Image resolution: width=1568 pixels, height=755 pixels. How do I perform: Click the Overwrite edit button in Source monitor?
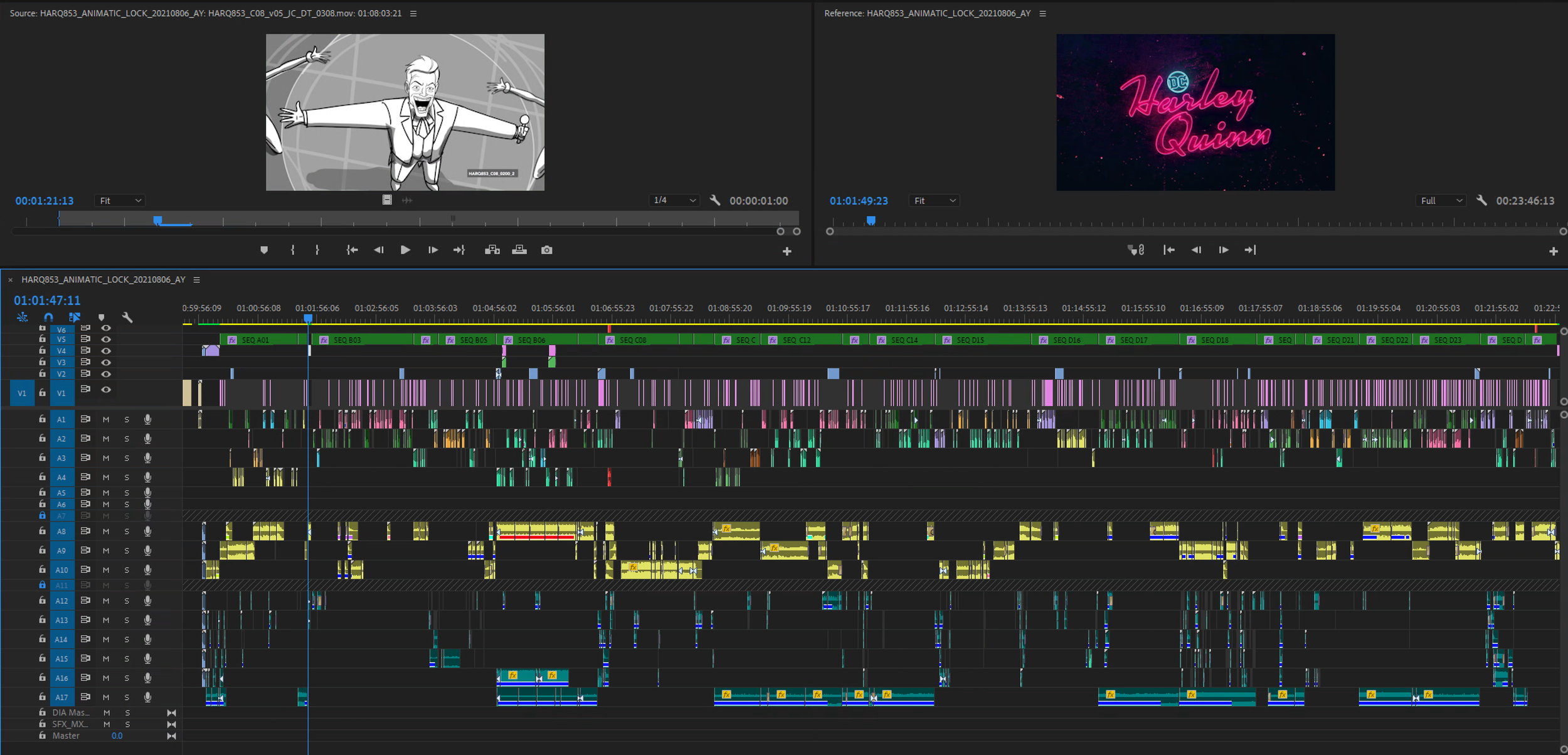pos(519,250)
